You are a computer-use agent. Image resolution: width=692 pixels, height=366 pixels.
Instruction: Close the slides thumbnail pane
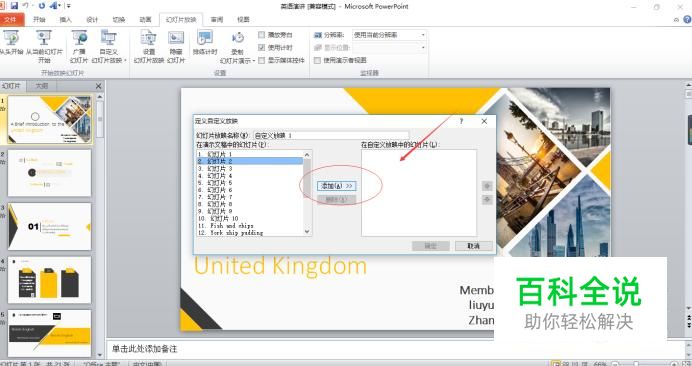pos(98,86)
